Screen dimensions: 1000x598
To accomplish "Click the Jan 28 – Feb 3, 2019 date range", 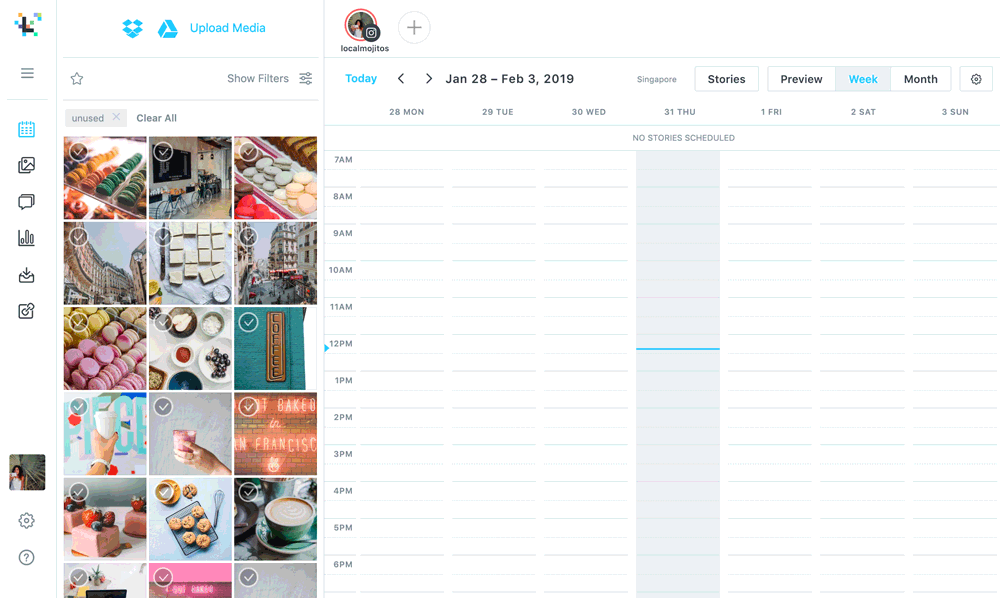I will pyautogui.click(x=510, y=78).
